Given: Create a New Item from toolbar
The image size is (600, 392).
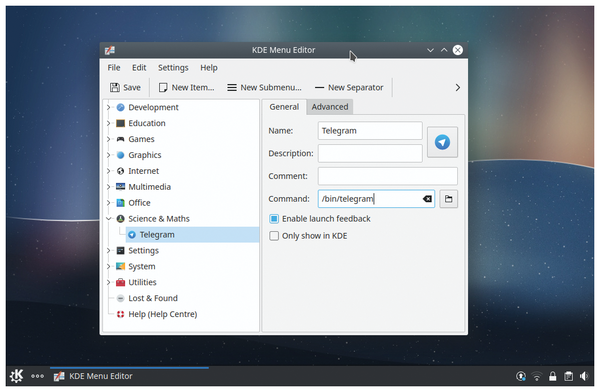Looking at the screenshot, I should 186,87.
